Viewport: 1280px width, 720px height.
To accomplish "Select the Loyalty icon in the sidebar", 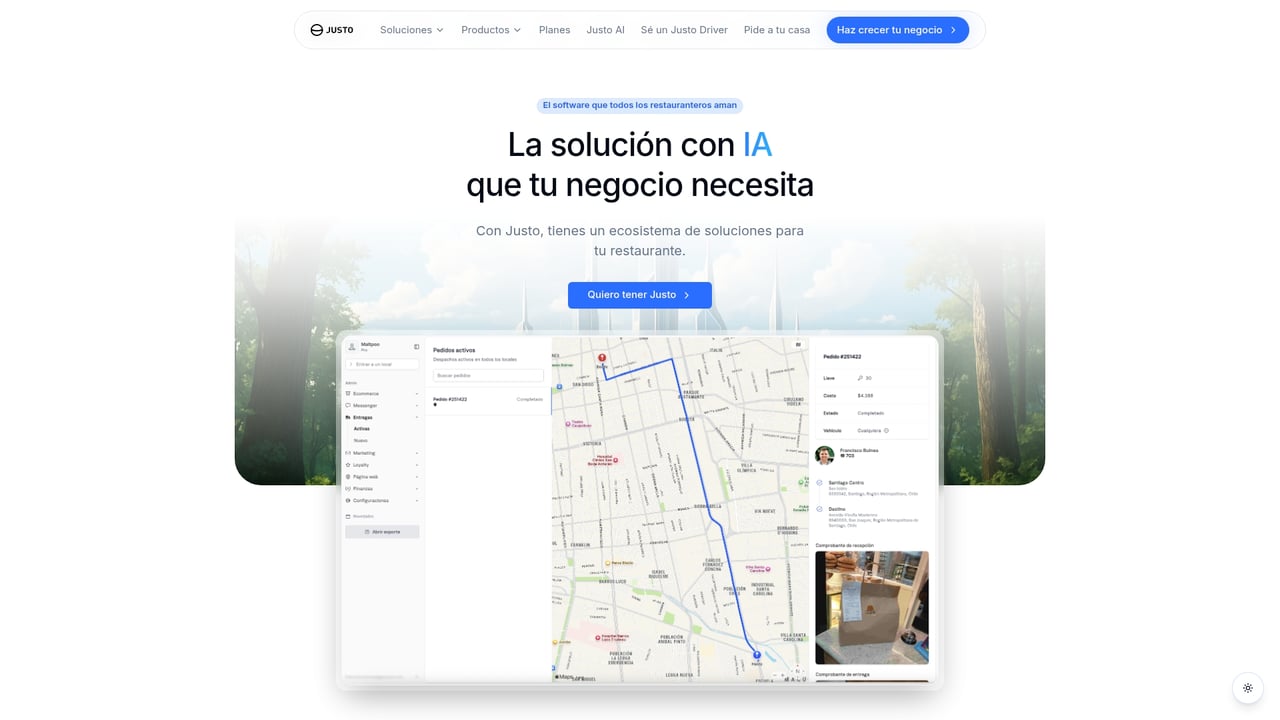I will tap(347, 465).
